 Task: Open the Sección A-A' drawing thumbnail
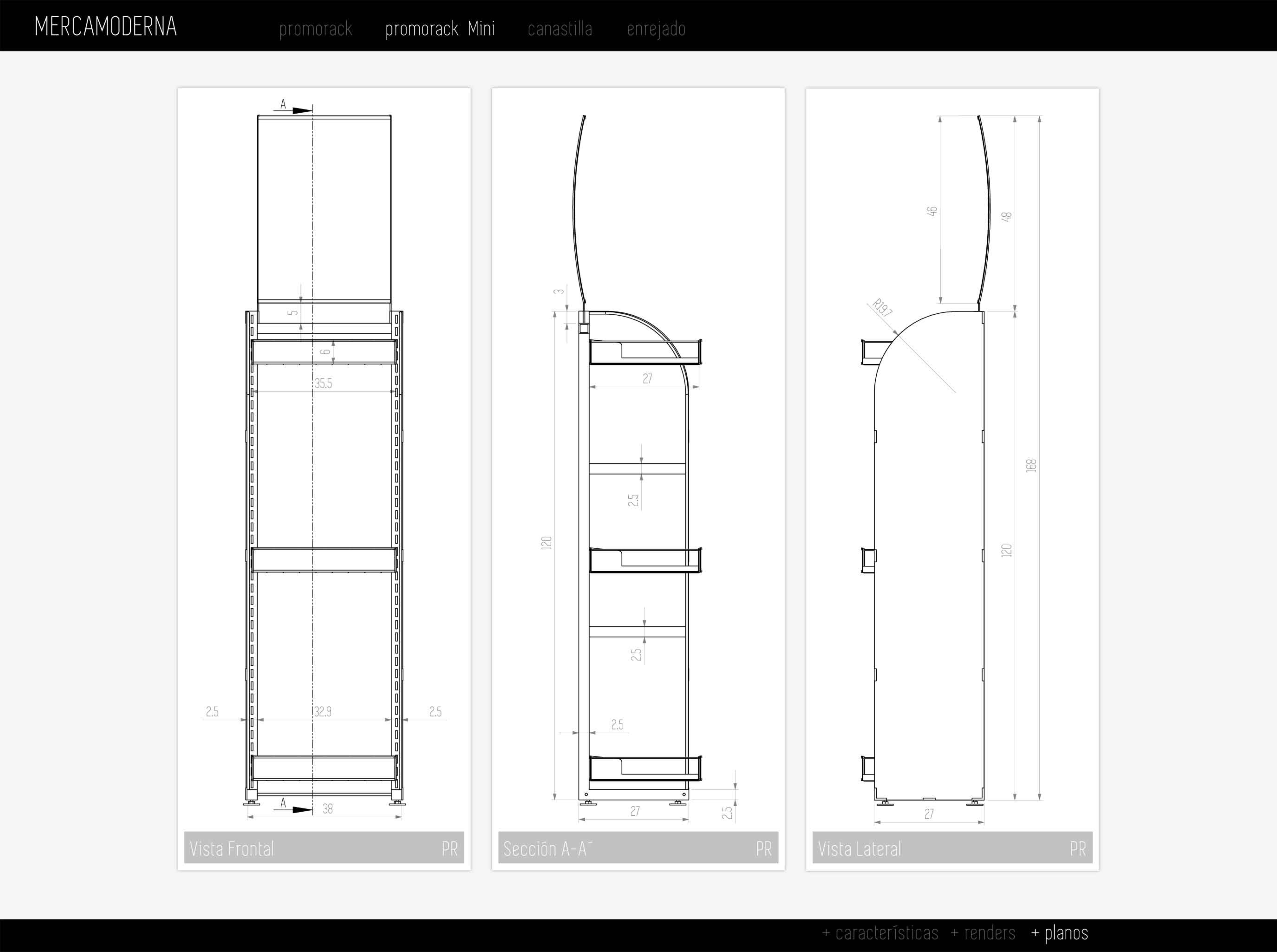pyautogui.click(x=638, y=461)
